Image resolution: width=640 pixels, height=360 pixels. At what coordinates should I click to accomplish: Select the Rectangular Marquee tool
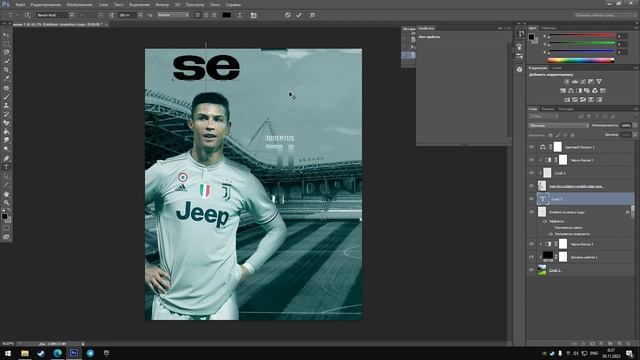6,43
